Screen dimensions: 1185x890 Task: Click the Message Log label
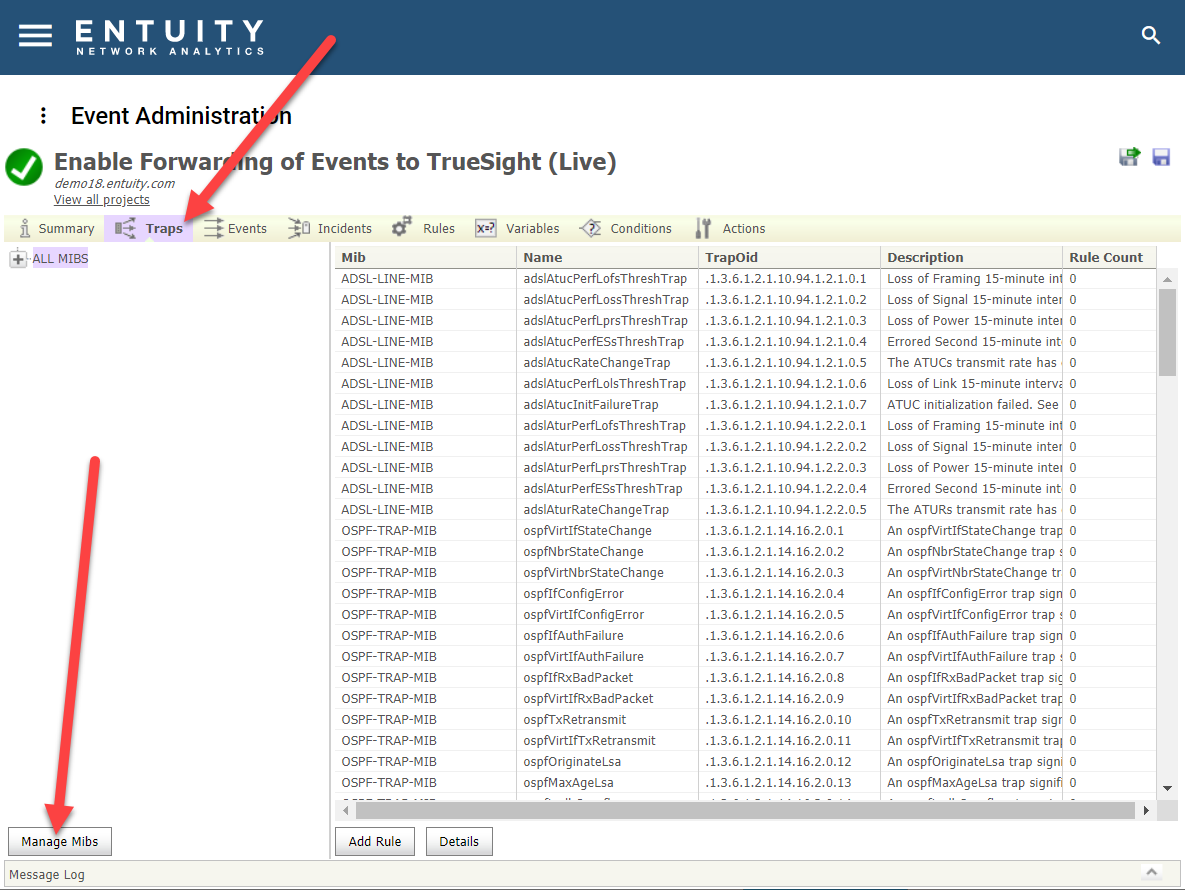47,875
